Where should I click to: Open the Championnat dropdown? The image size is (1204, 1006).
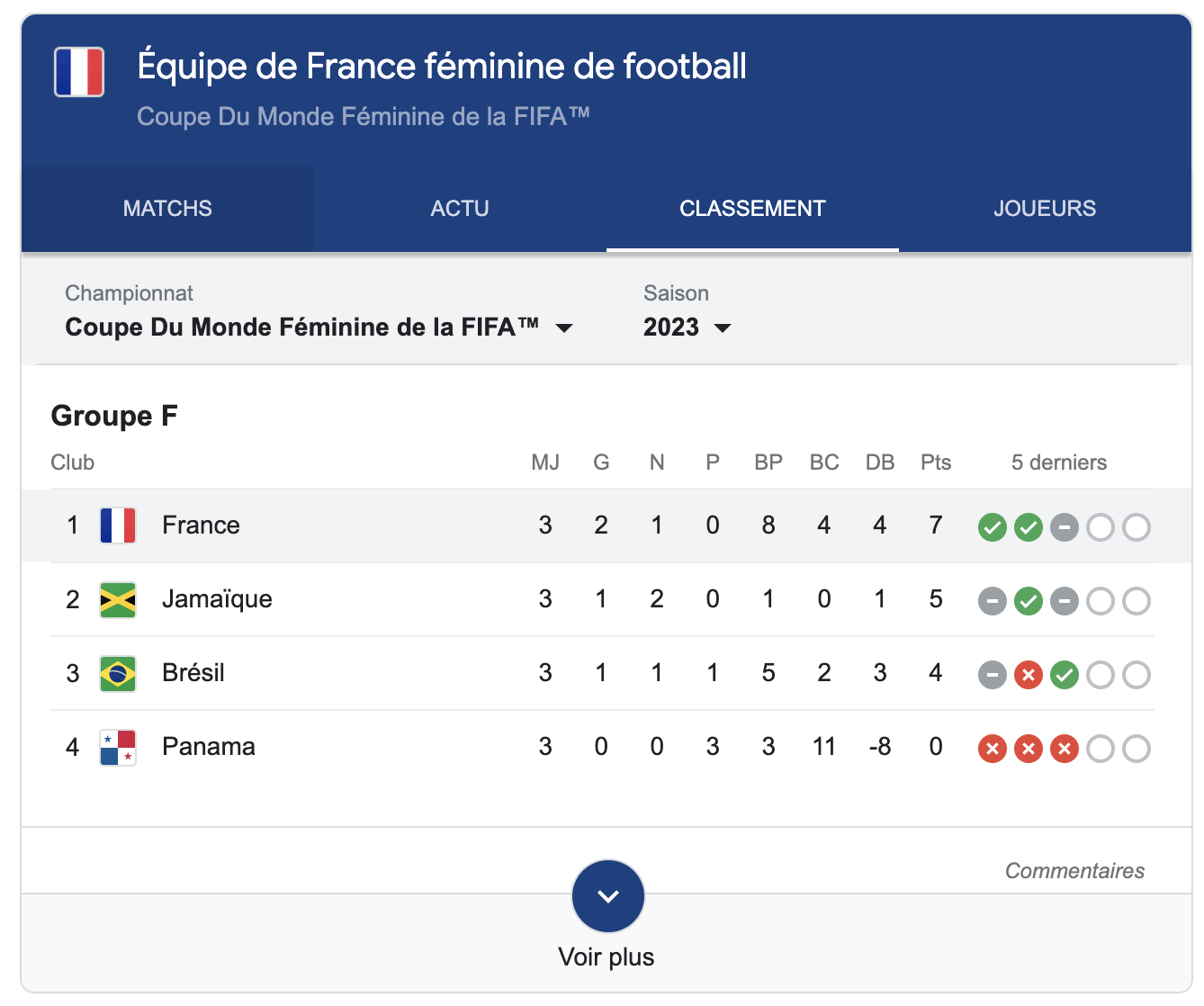(319, 328)
